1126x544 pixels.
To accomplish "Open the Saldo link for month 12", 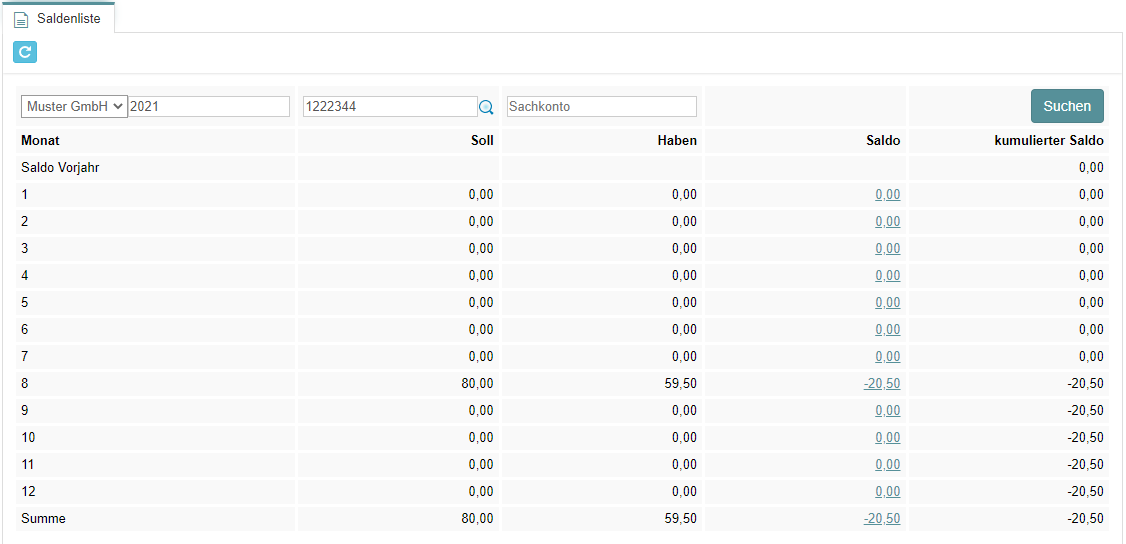I will [x=888, y=492].
